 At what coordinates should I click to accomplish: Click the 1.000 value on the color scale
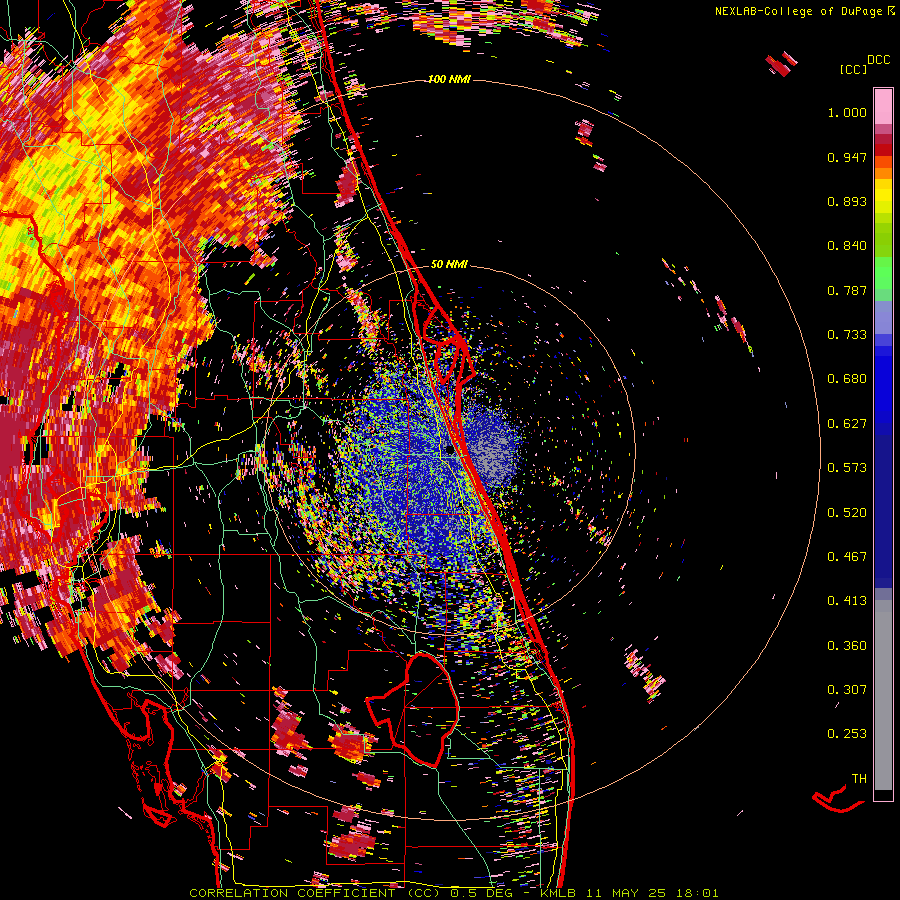pos(847,112)
